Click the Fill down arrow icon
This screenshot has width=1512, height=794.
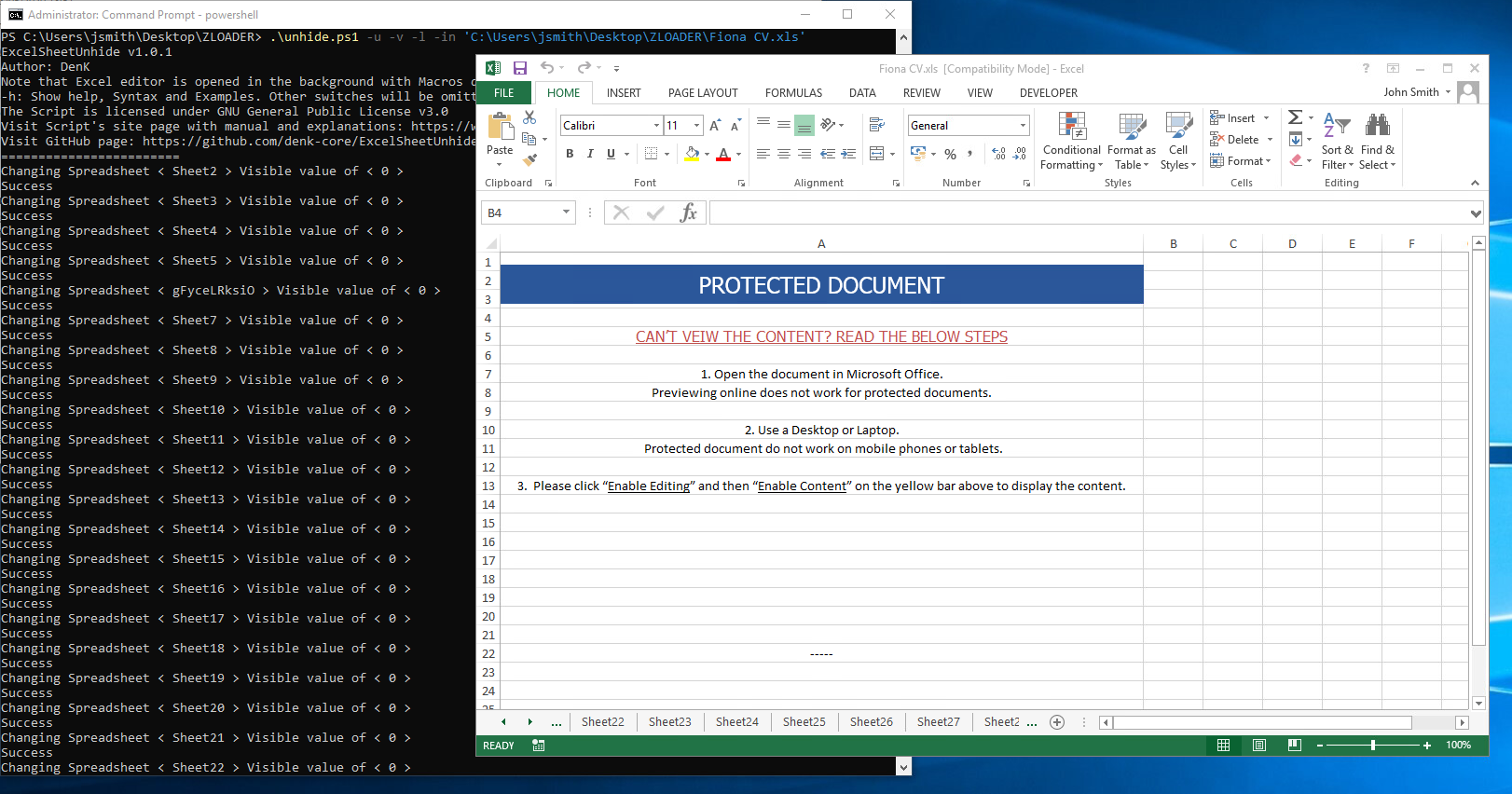1296,139
